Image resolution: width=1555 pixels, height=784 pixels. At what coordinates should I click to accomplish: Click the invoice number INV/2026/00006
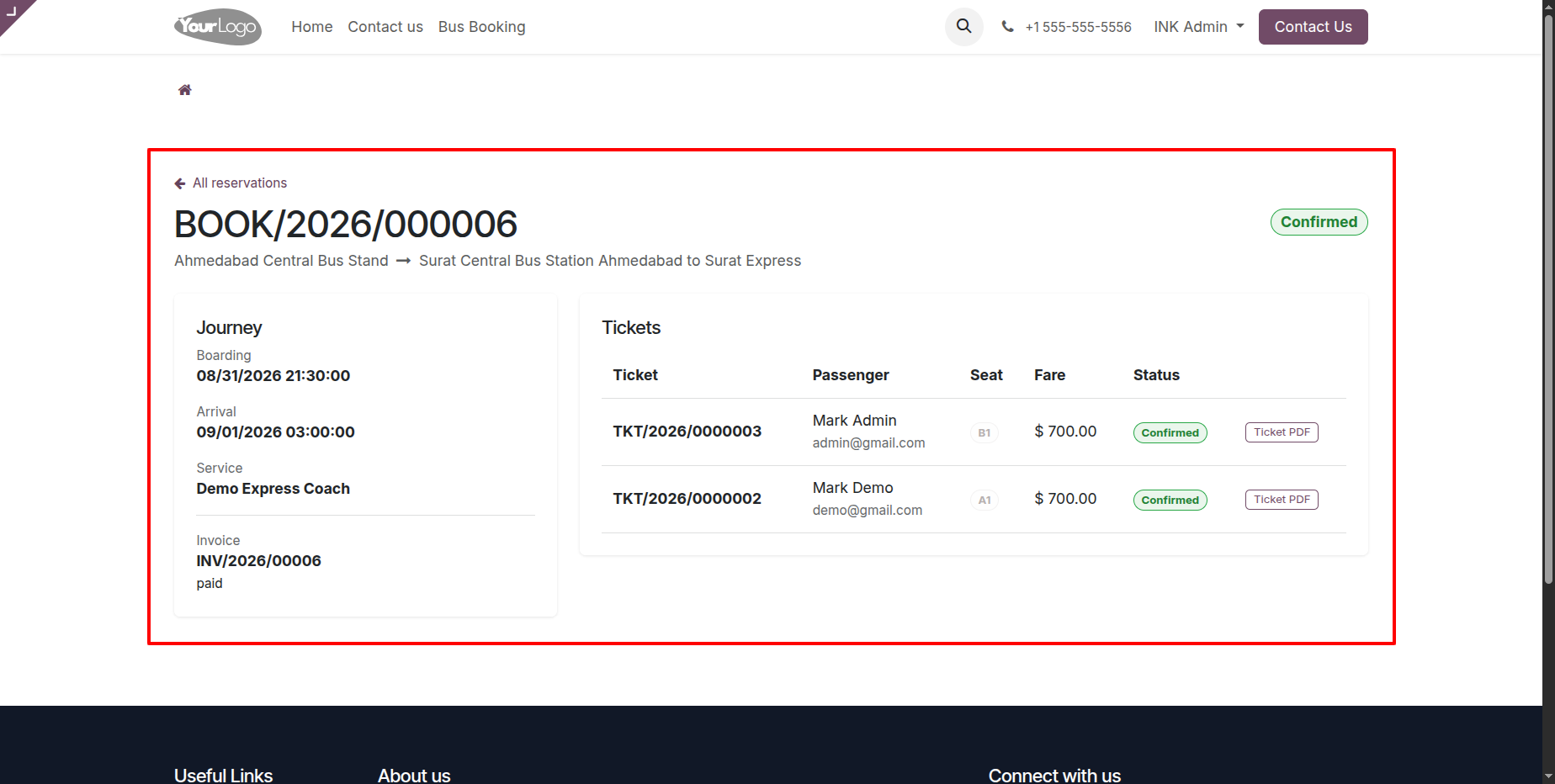[x=258, y=561]
